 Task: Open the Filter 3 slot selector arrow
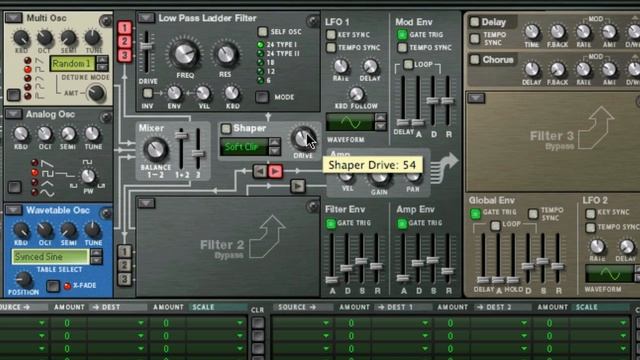click(476, 98)
